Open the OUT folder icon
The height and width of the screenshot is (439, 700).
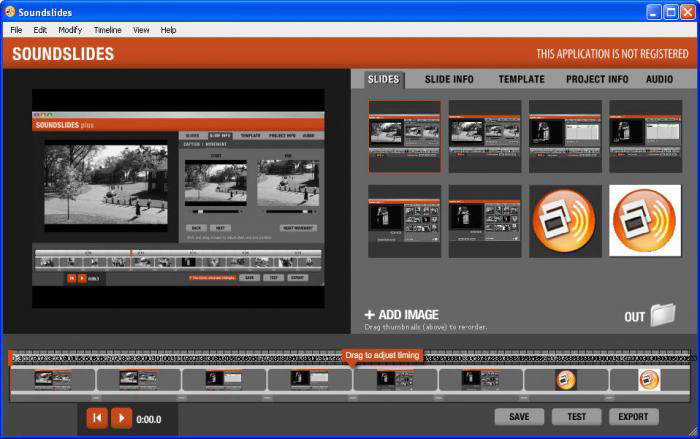click(x=663, y=315)
